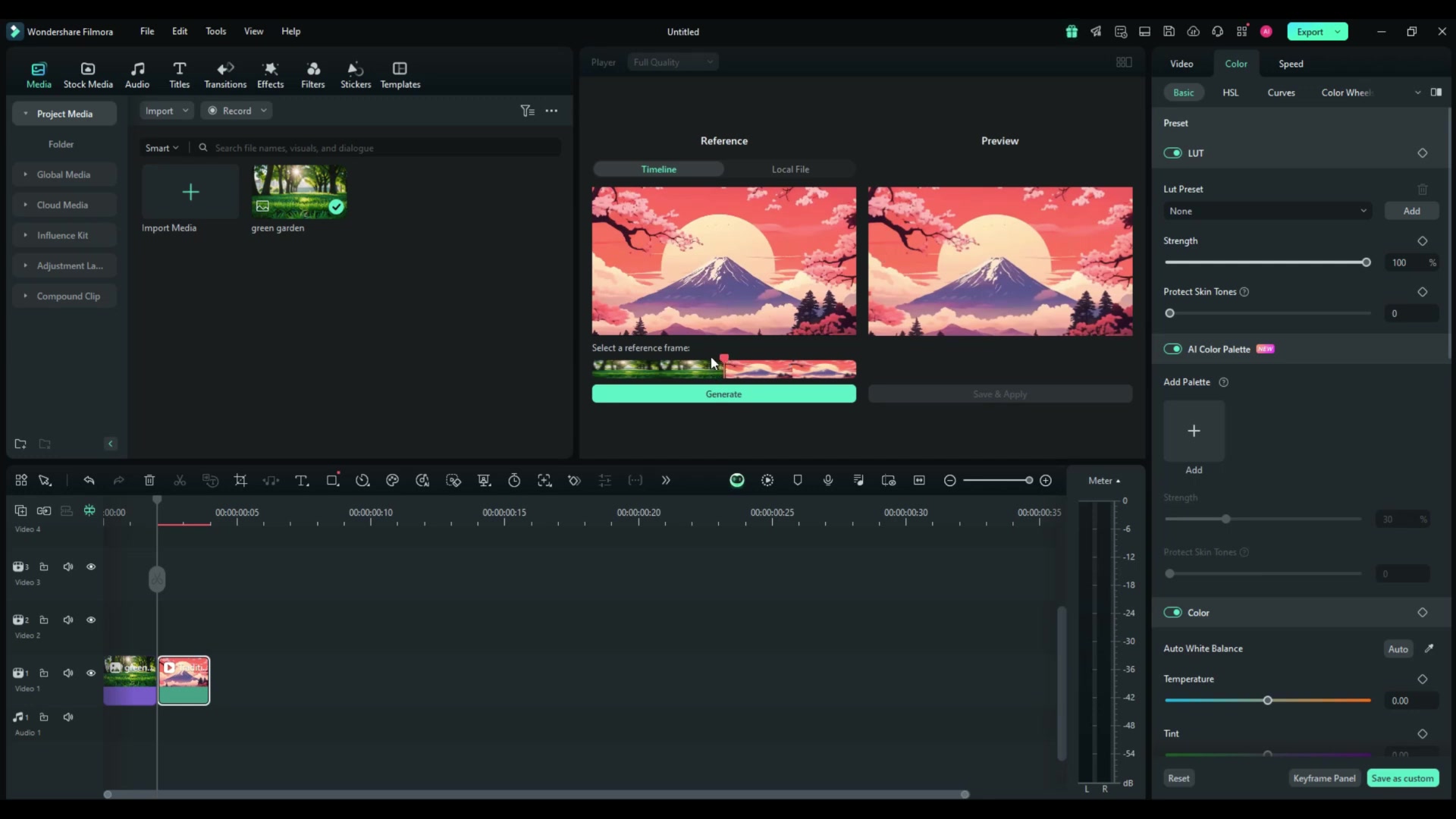Open the Lut Preset None dropdown

coord(1267,211)
